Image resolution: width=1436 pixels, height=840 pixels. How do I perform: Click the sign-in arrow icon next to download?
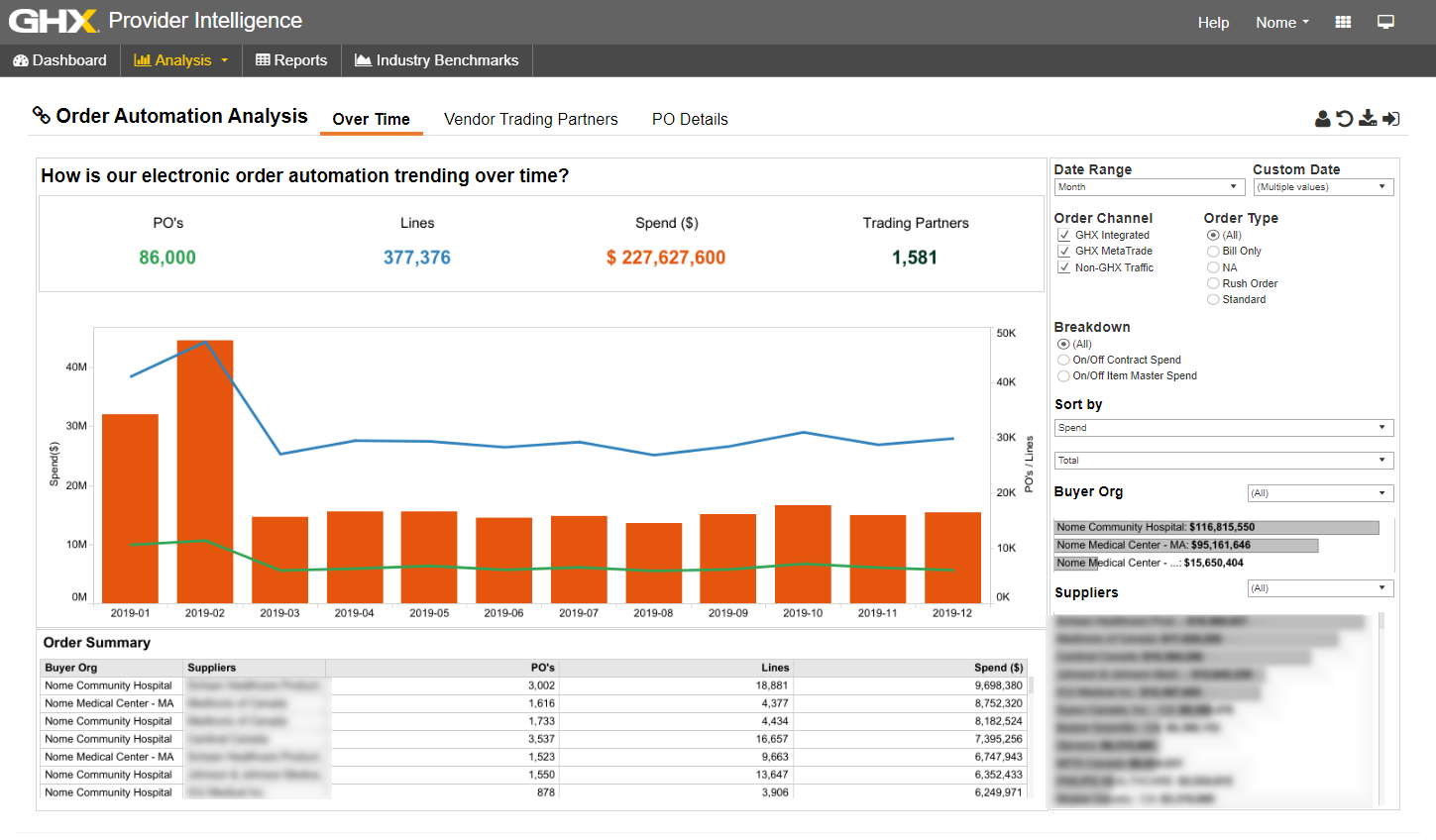(x=1391, y=119)
